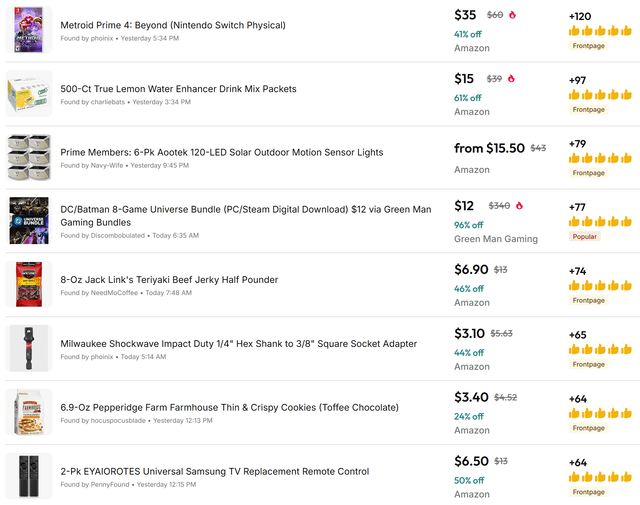
Task: Click the $6.90 price on beef jerky
Action: pos(471,269)
